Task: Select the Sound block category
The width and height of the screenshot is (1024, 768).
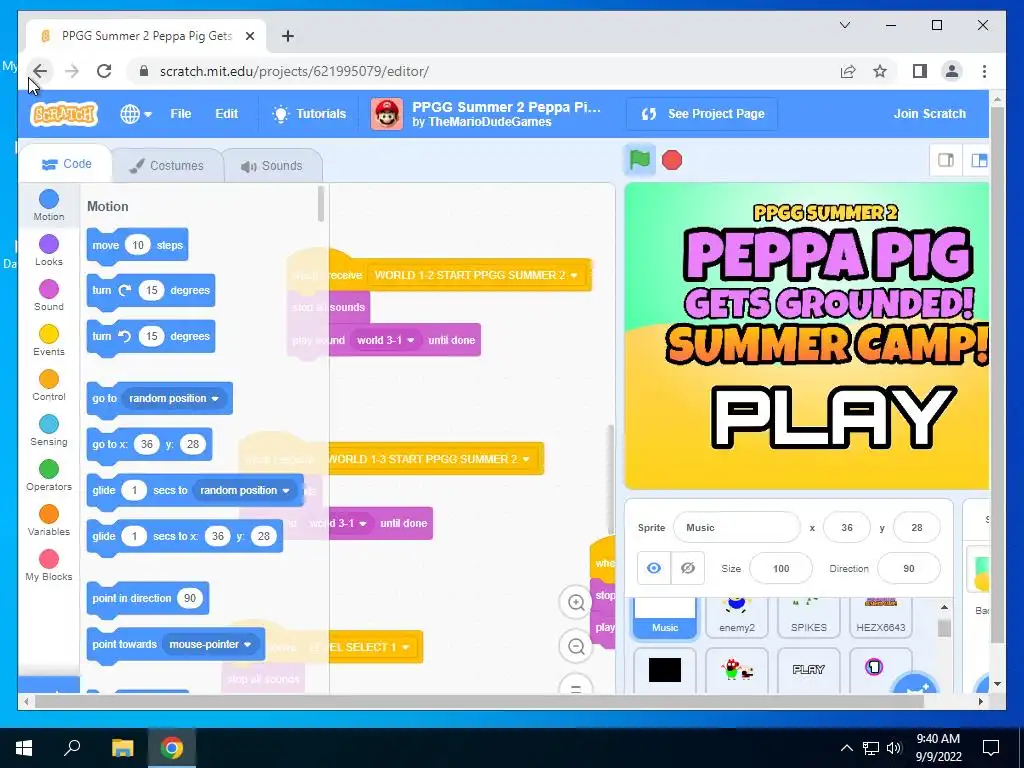Action: (49, 295)
